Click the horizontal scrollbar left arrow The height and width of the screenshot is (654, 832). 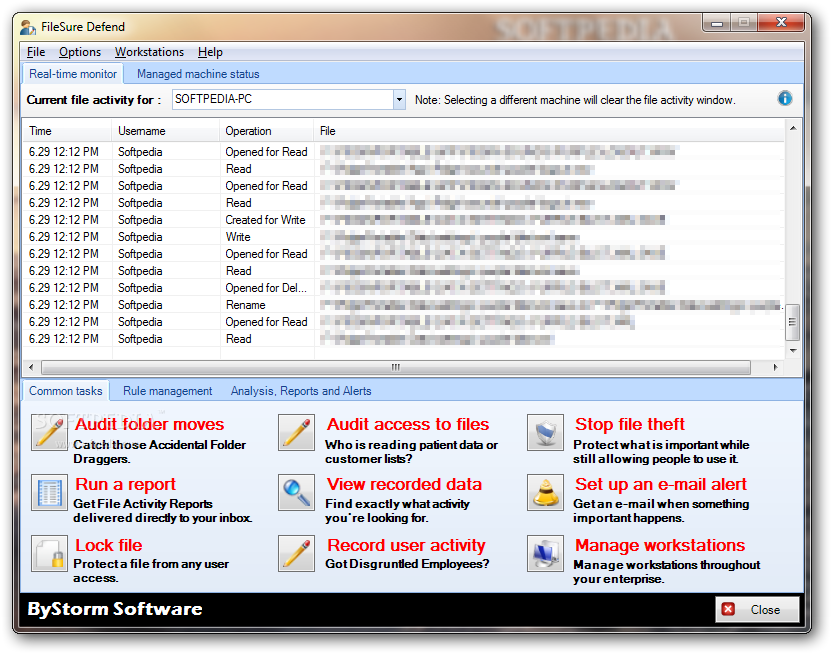point(31,367)
